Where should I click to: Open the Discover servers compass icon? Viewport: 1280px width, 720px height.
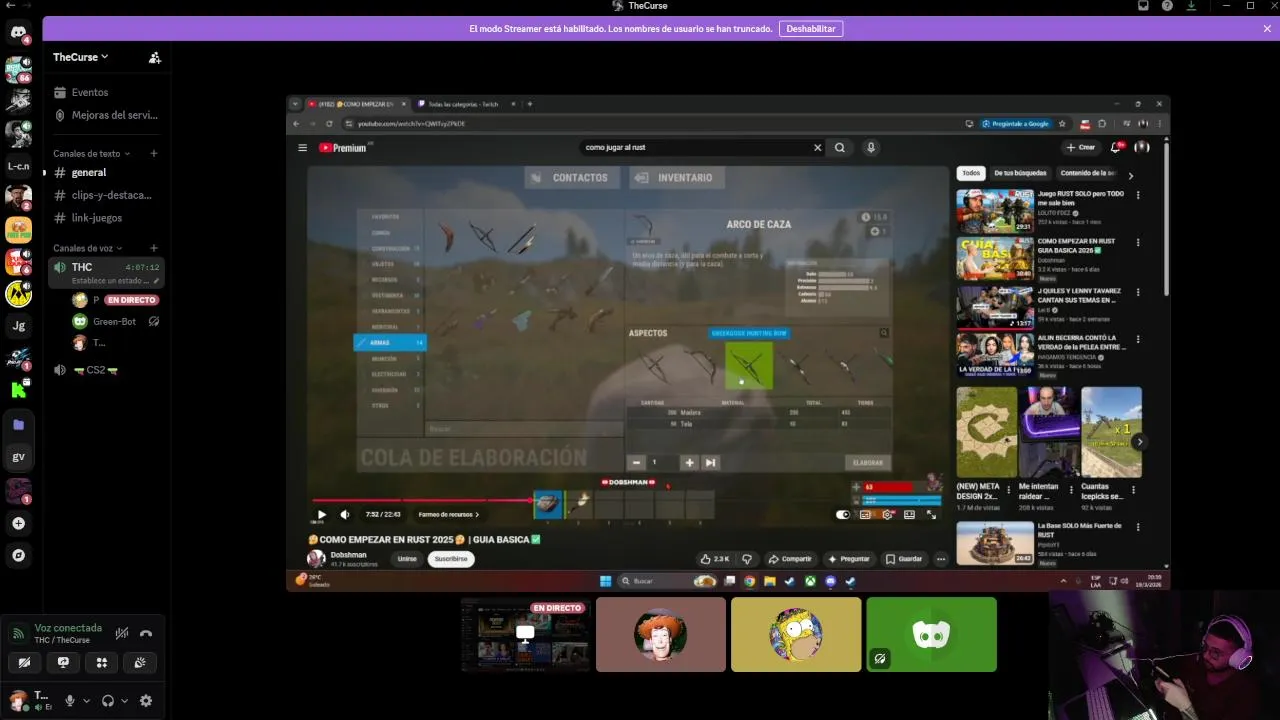pyautogui.click(x=18, y=555)
